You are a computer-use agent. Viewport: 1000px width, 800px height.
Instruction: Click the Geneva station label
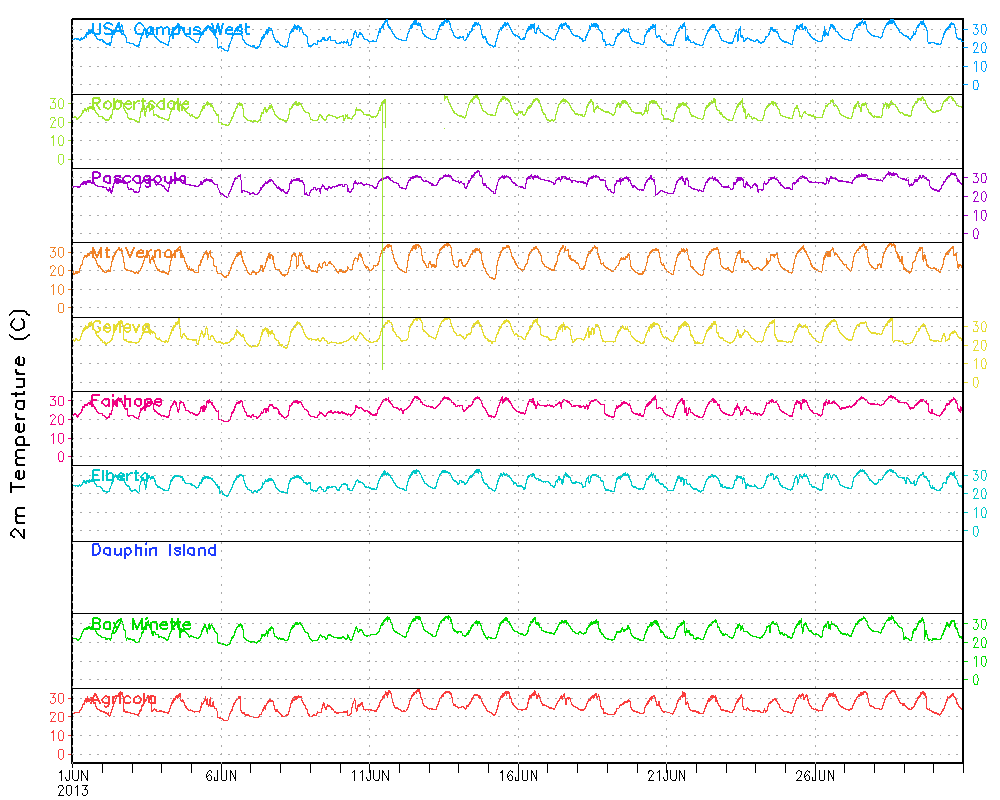121,327
